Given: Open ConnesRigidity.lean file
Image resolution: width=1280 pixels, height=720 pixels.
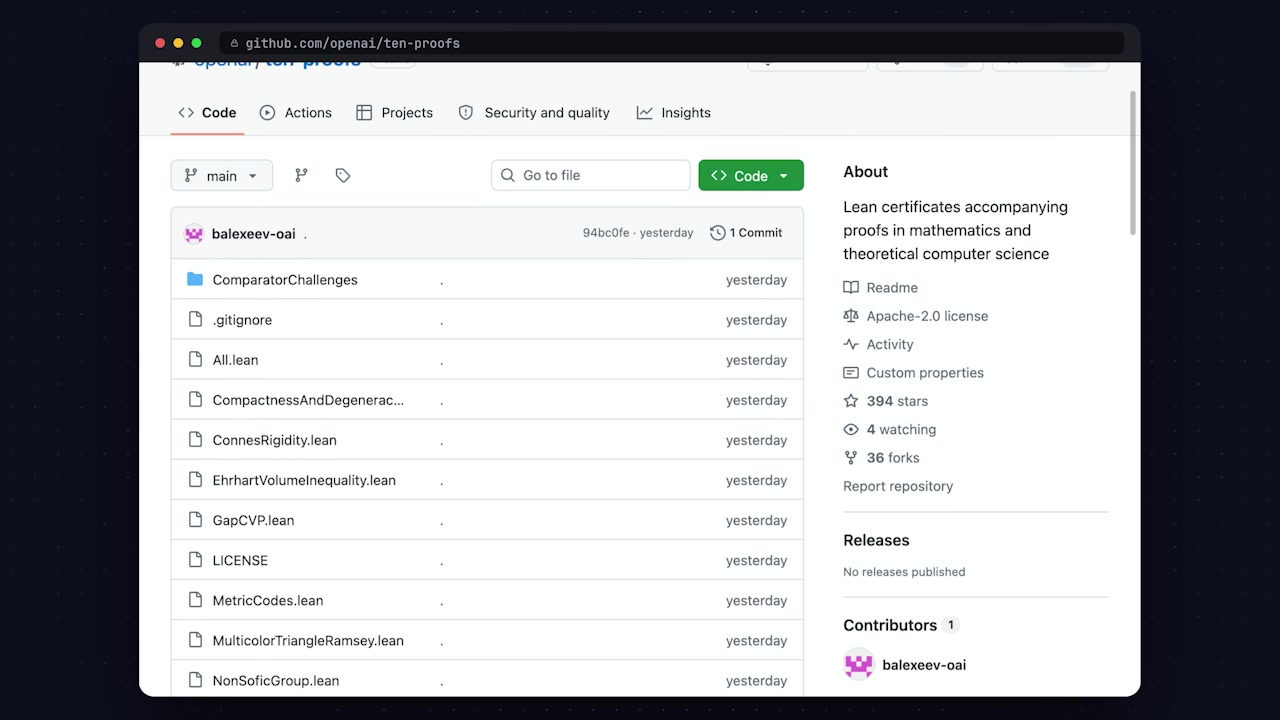Looking at the screenshot, I should [274, 440].
